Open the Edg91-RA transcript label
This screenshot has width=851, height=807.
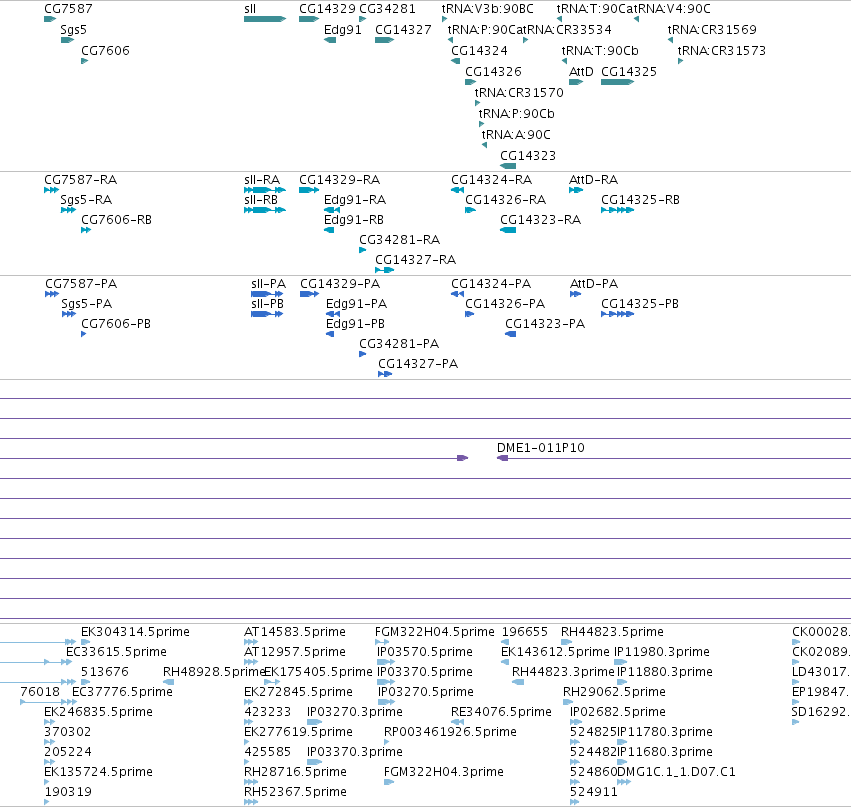point(355,200)
